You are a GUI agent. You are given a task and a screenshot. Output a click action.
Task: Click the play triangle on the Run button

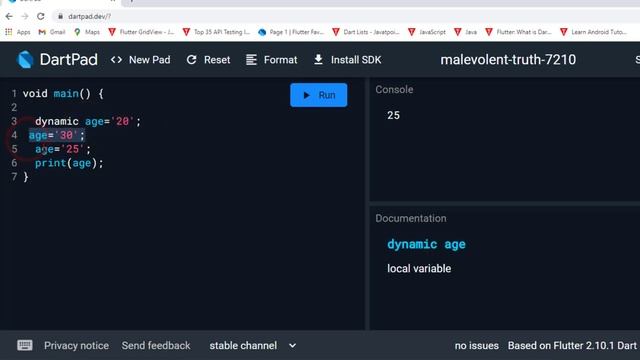[307, 95]
